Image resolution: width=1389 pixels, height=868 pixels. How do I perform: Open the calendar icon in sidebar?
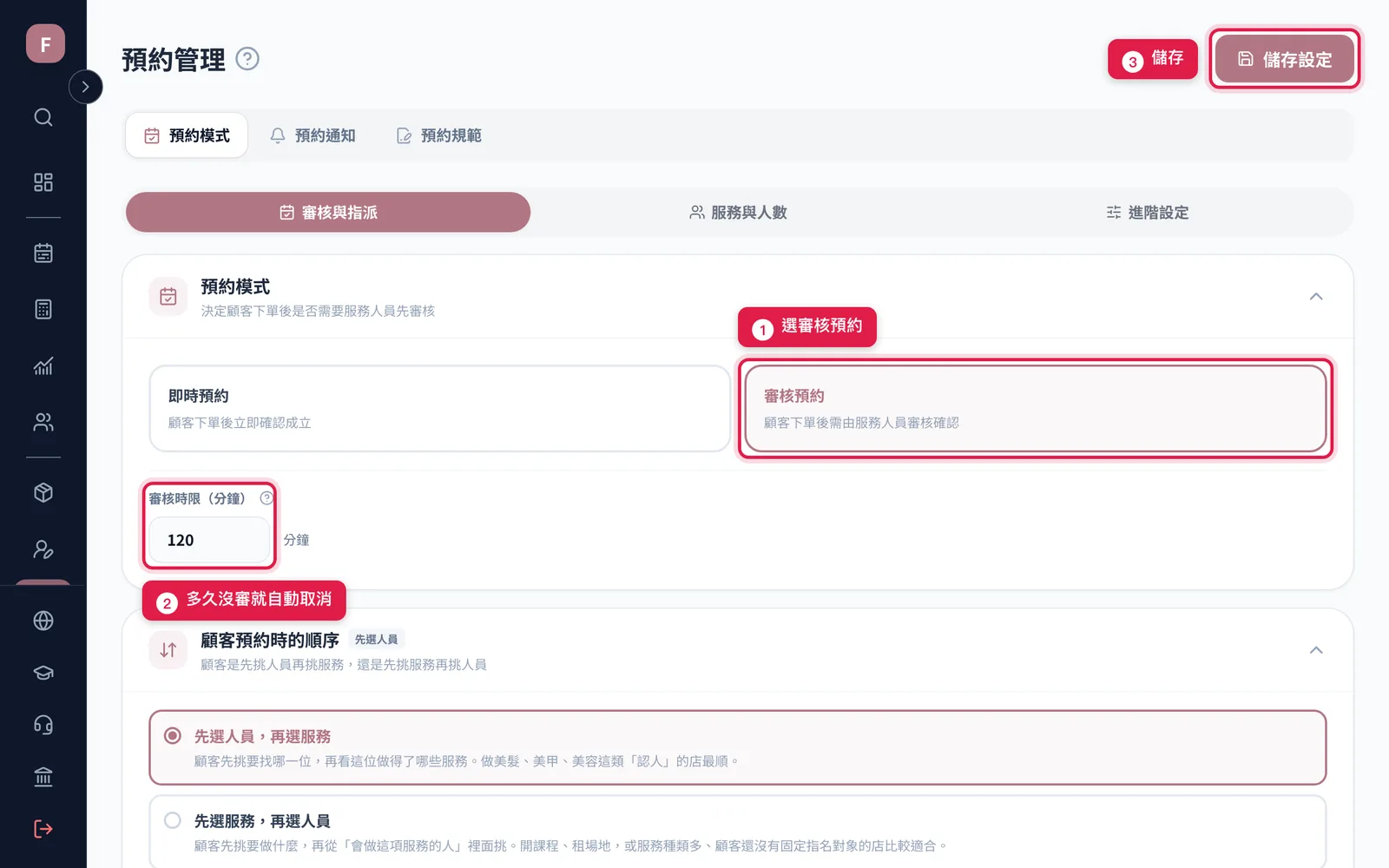[43, 253]
